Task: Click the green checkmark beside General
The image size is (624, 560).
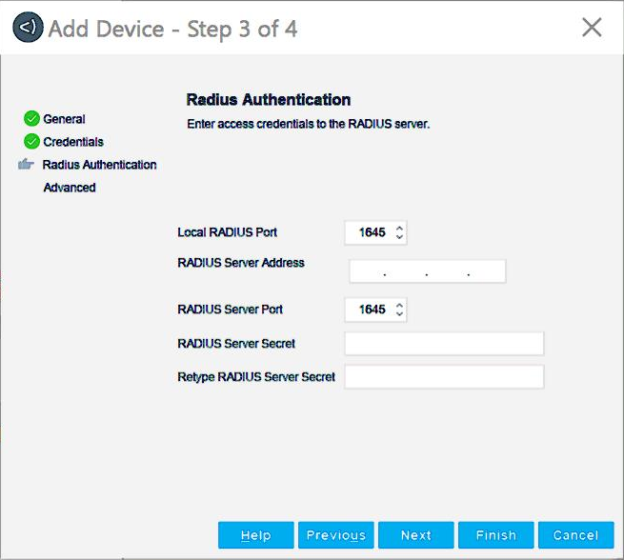Action: coord(32,119)
